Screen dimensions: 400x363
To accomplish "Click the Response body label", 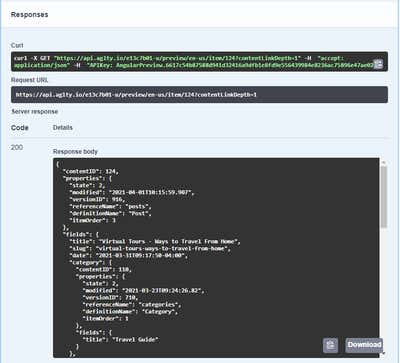I will [75, 152].
